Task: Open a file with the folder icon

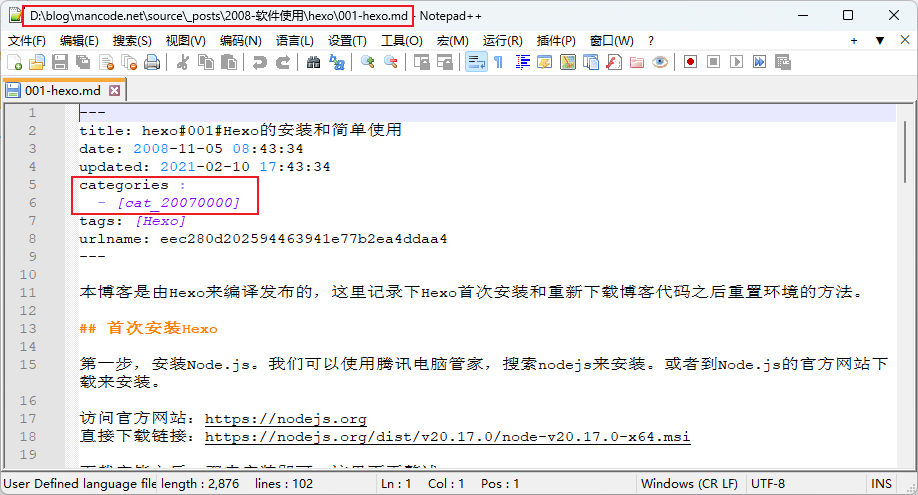Action: tap(37, 62)
